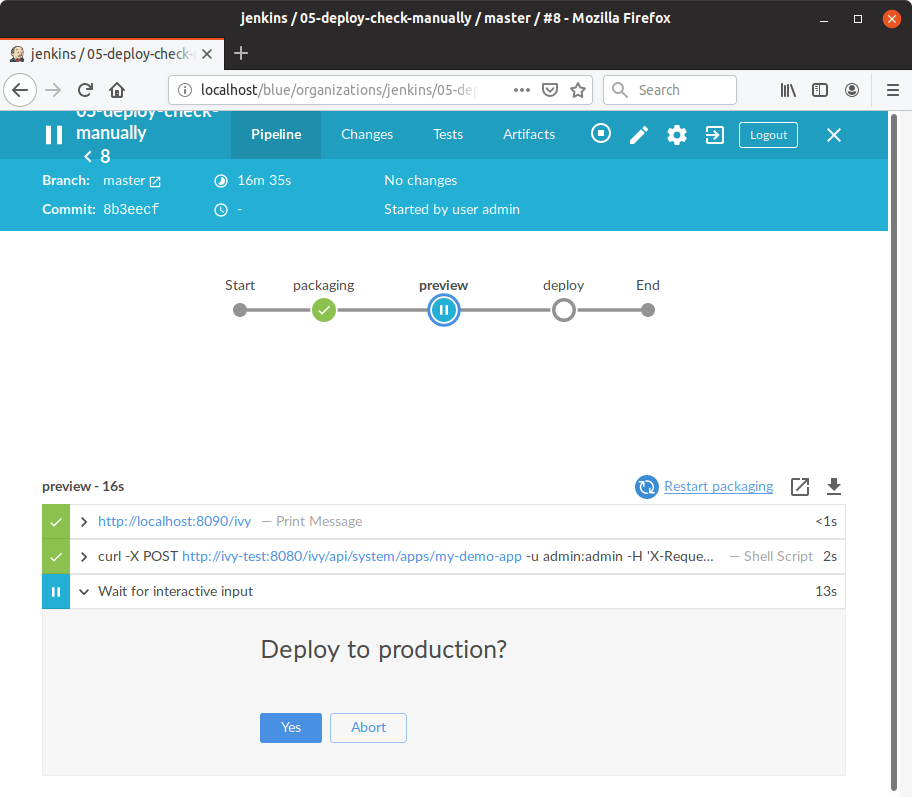Screen dimensions: 912x797
Task: Click the 'No changes' text
Action: pos(421,180)
